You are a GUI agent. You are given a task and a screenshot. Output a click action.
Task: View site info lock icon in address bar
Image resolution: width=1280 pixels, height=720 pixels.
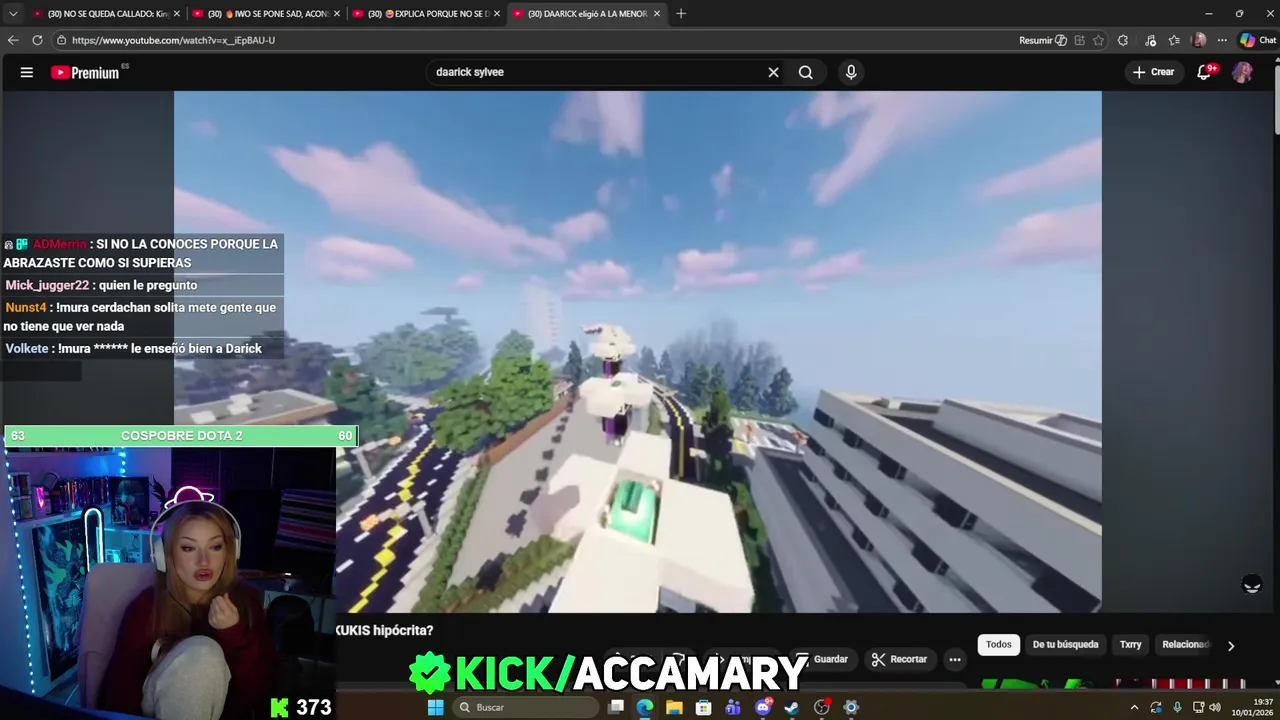tap(62, 40)
